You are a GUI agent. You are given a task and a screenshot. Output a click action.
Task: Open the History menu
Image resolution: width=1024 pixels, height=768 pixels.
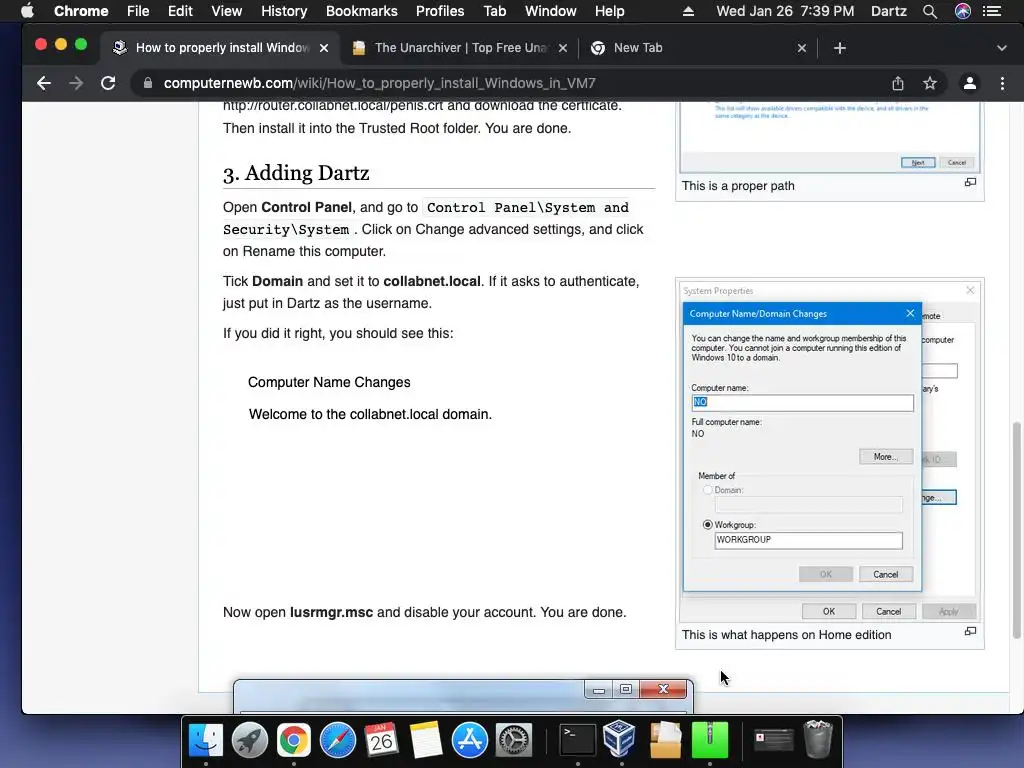click(284, 11)
